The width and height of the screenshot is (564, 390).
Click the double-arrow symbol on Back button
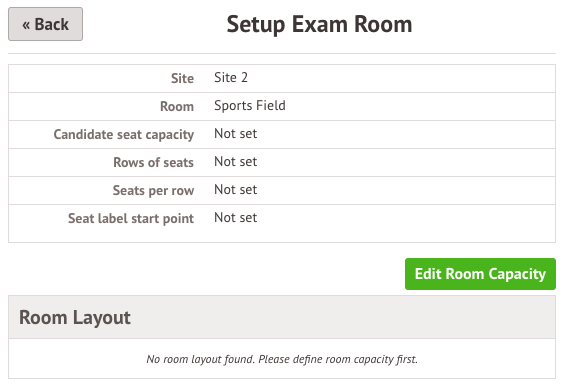(26, 25)
